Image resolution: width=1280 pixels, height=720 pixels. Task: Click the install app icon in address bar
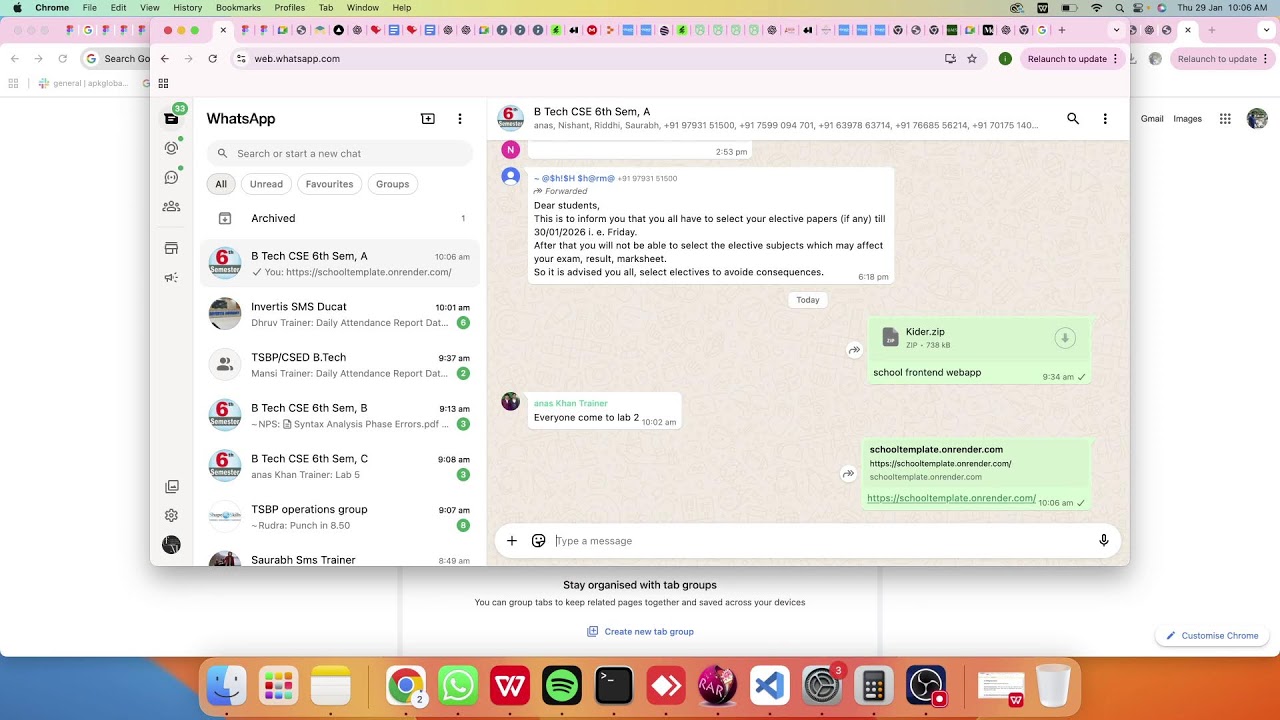pos(950,59)
